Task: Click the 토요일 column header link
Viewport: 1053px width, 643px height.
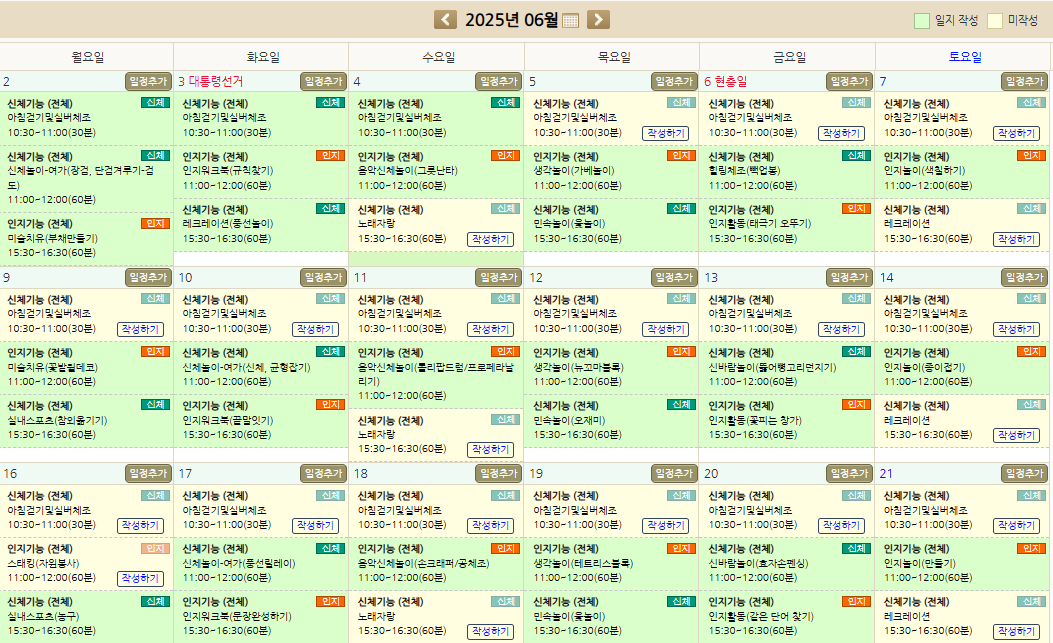Action: pyautogui.click(x=964, y=57)
